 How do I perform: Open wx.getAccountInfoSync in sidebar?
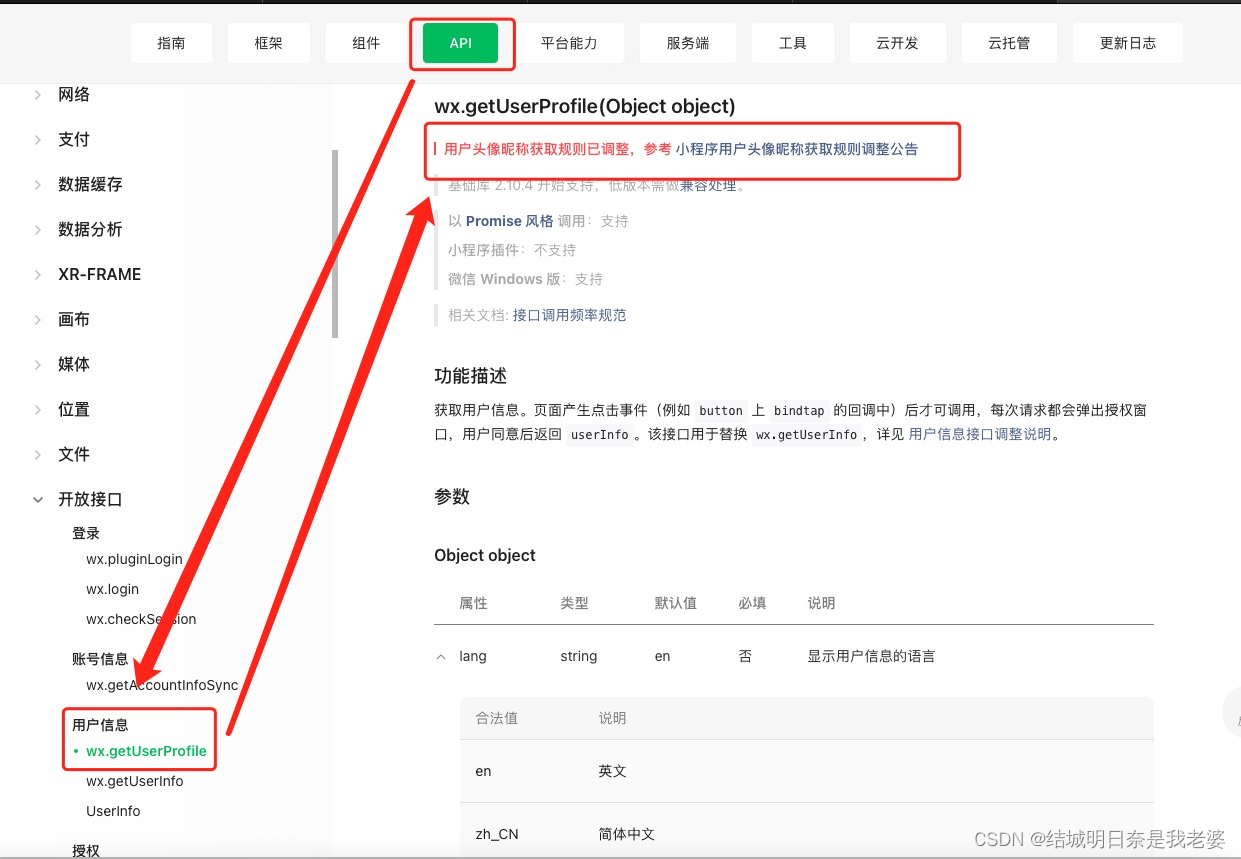tap(162, 685)
